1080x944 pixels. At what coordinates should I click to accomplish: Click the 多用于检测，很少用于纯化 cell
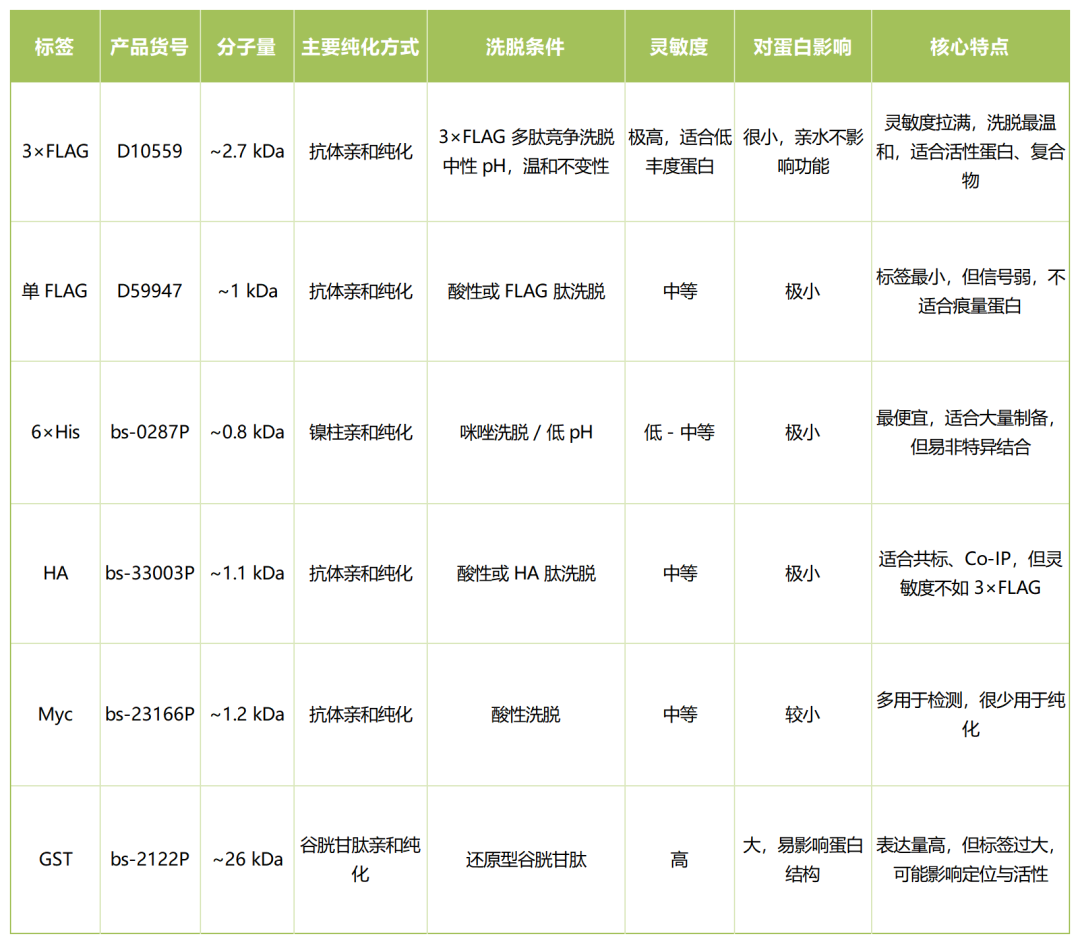(x=970, y=715)
